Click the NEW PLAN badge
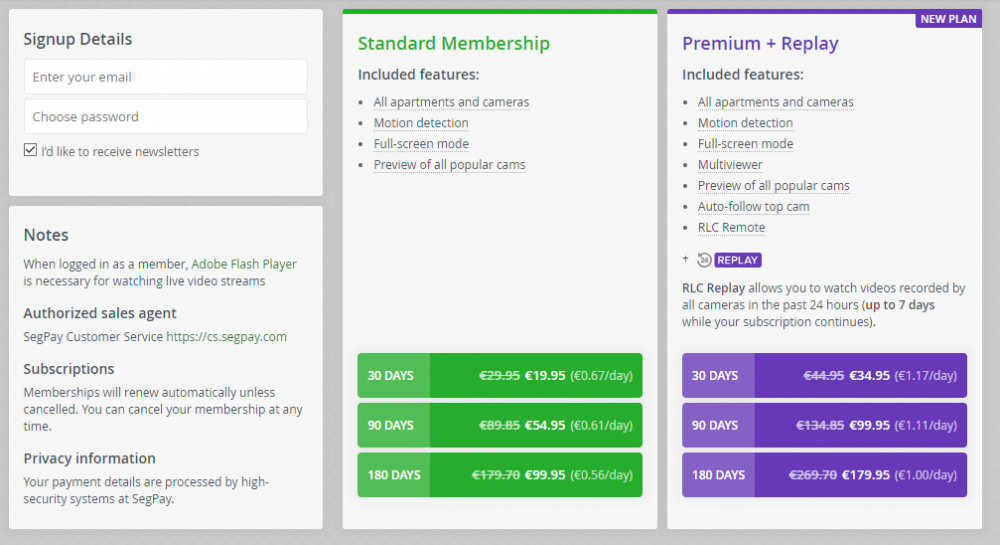The width and height of the screenshot is (1000, 545). click(x=949, y=19)
